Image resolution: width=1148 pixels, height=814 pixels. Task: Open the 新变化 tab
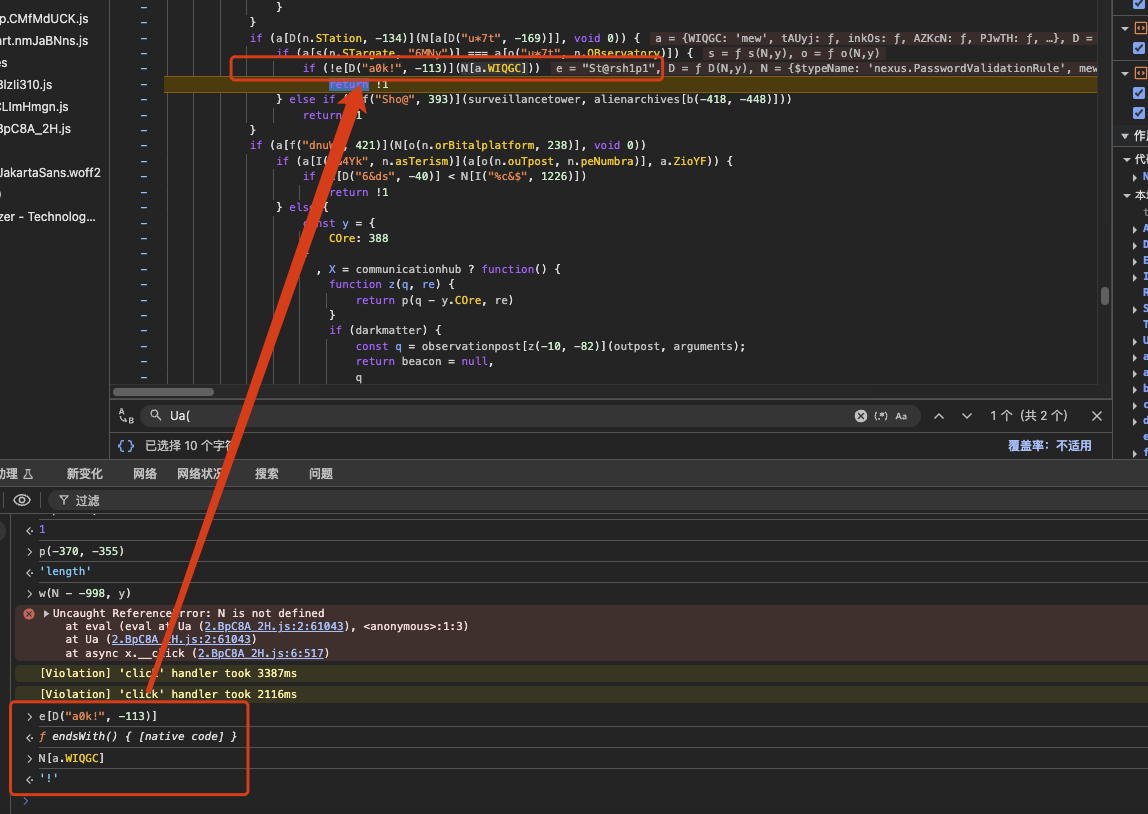point(85,474)
